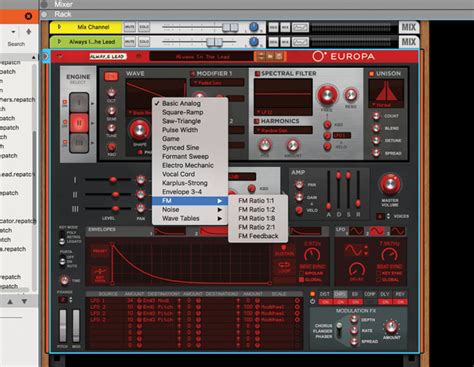Toggle envelope GLOBAL checkbox
The image size is (474, 367).
point(301,280)
